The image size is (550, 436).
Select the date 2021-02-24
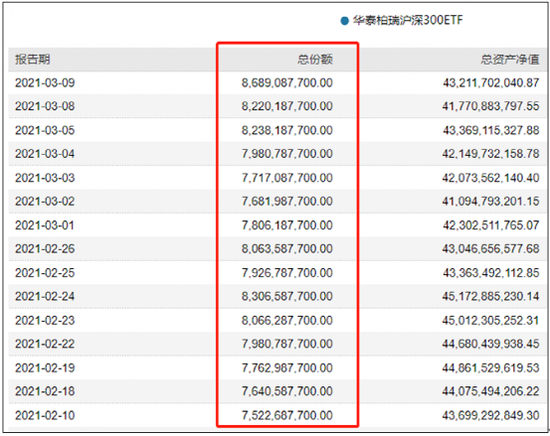click(x=45, y=296)
